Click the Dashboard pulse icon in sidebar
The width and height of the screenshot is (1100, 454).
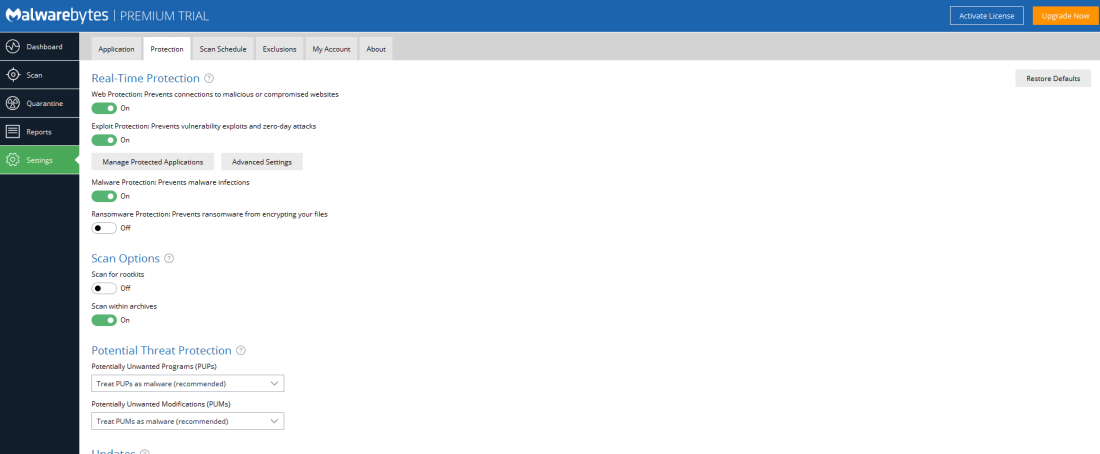[13, 47]
